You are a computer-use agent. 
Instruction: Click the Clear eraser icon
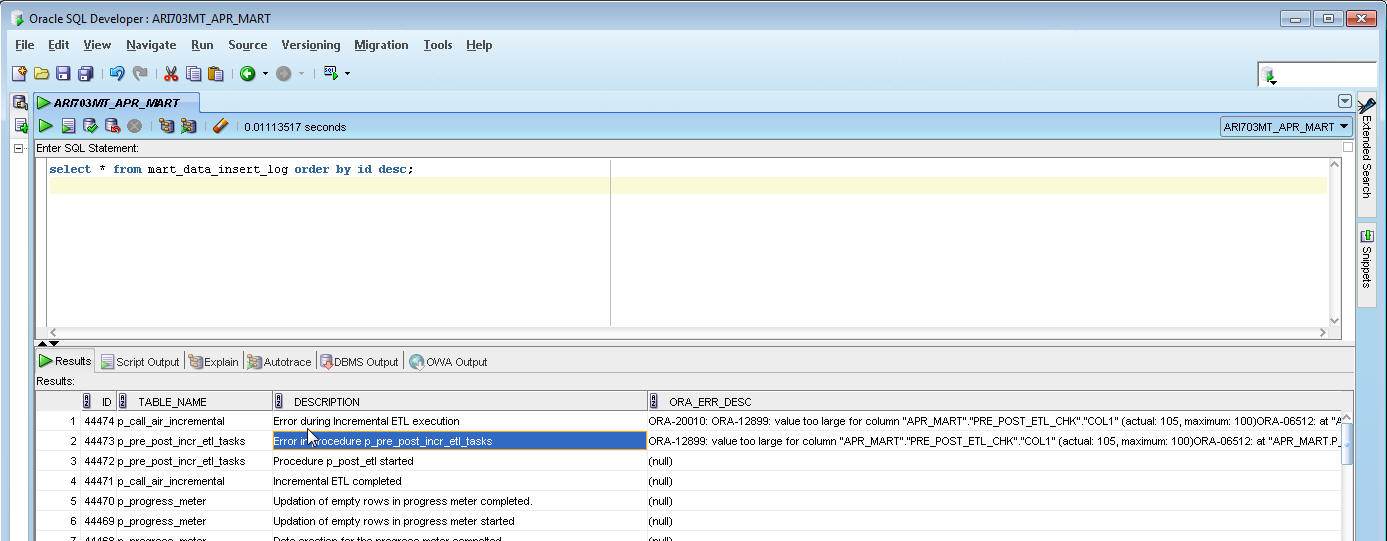click(221, 126)
